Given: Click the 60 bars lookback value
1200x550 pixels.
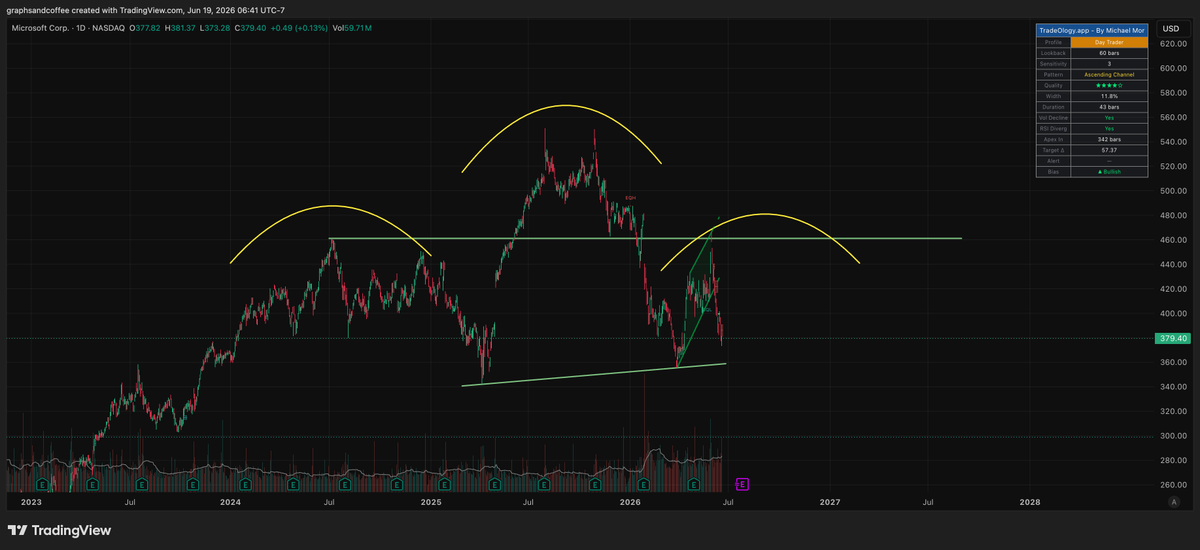Looking at the screenshot, I should (x=1109, y=53).
